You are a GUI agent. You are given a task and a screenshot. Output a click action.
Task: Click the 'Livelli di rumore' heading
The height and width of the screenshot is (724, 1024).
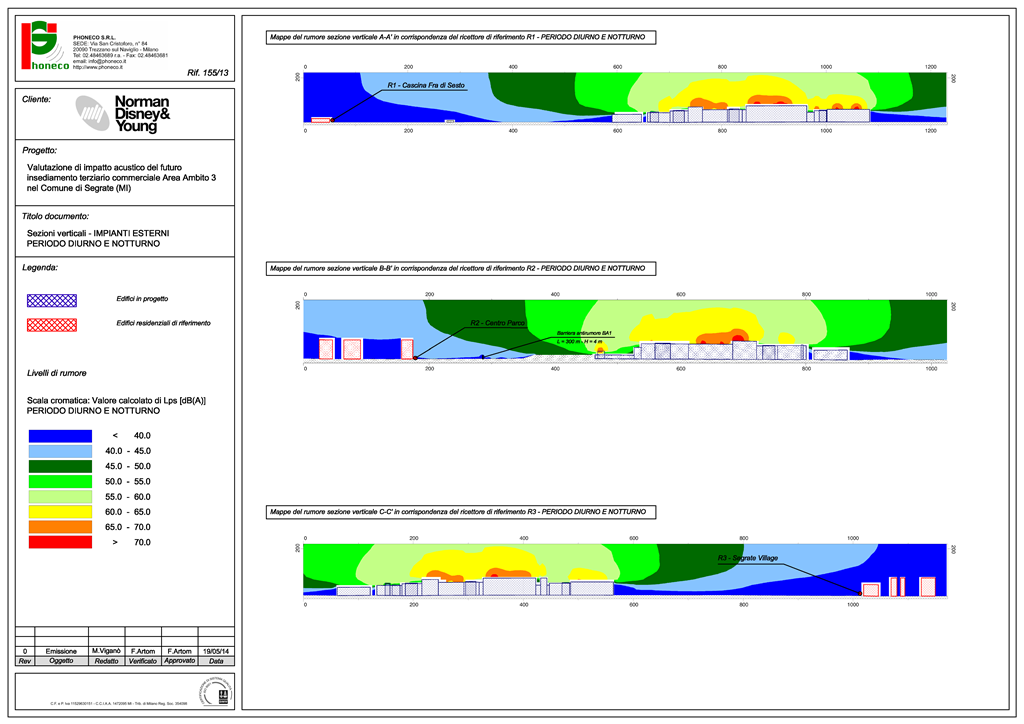(x=57, y=373)
